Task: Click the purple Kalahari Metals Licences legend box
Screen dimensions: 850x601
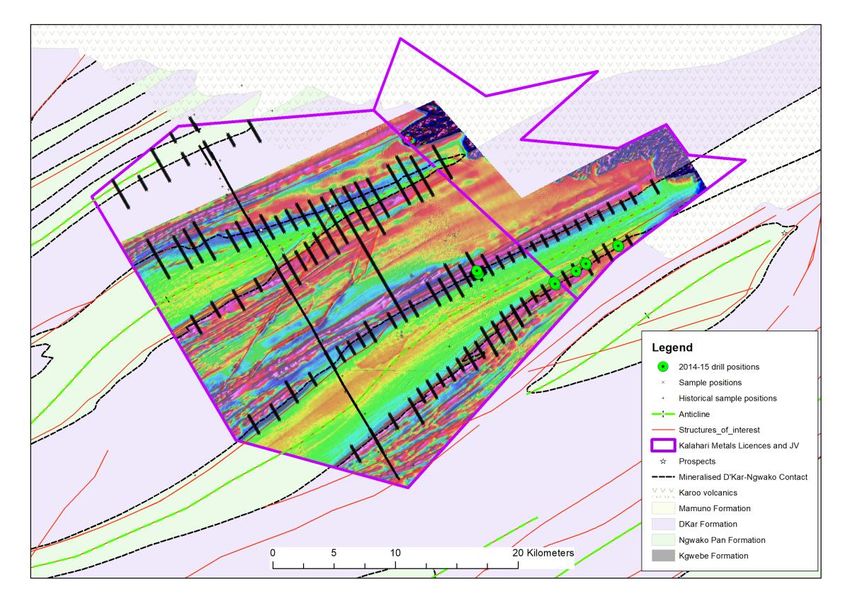Action: [x=662, y=445]
